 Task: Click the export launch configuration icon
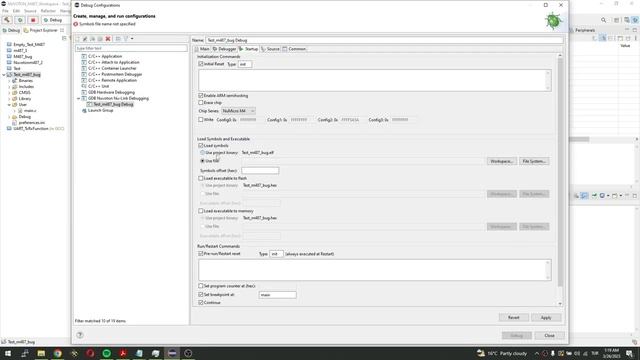click(93, 39)
